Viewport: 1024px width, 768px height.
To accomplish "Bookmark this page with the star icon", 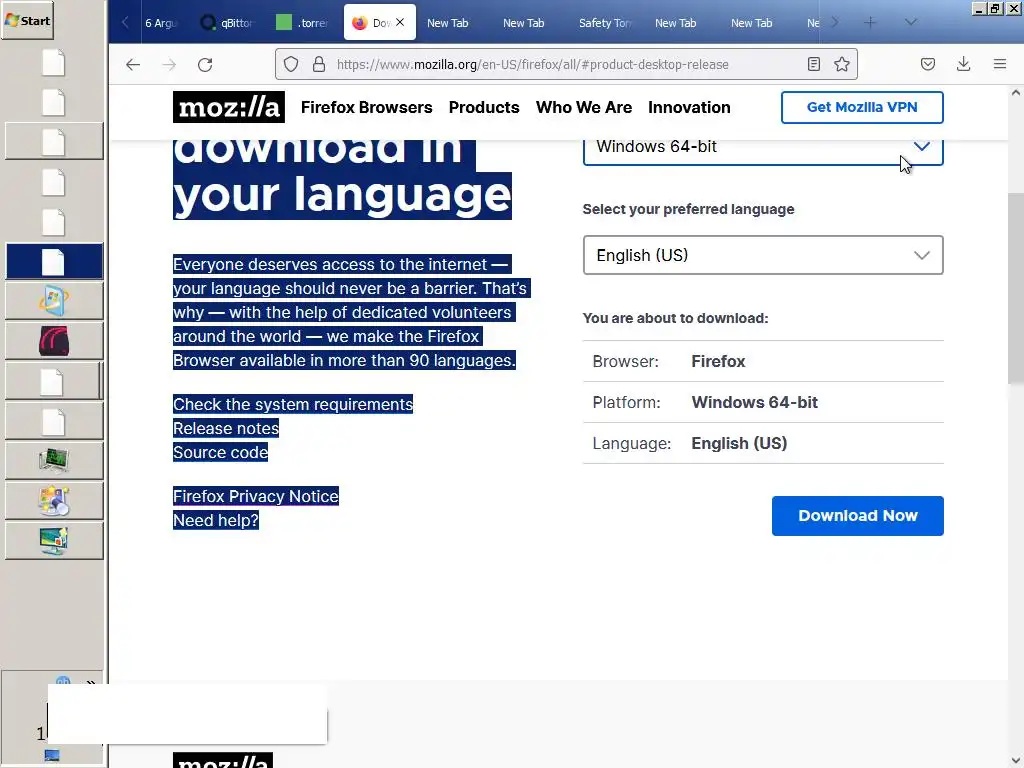I will pos(842,64).
